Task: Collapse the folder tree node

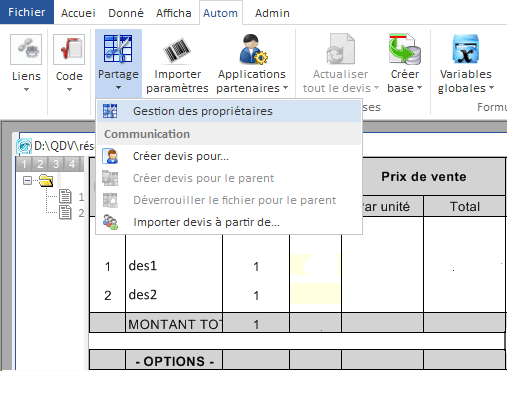Action: [27, 181]
